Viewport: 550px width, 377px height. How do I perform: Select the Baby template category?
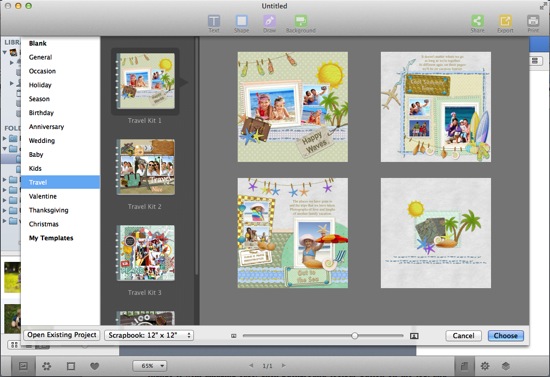click(60, 154)
